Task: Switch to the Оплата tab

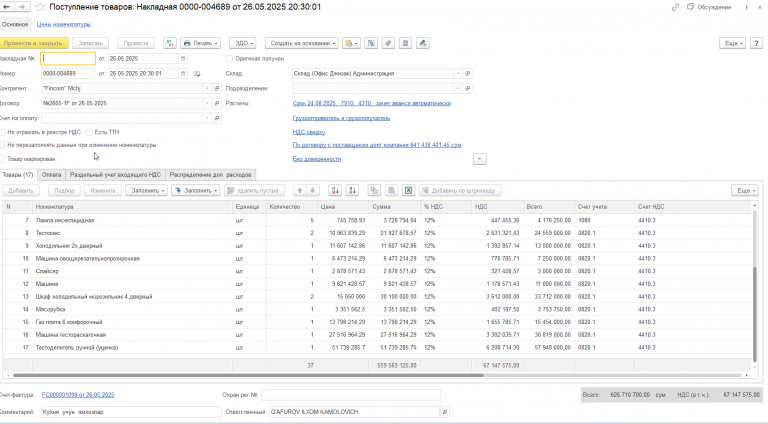Action: tap(51, 175)
